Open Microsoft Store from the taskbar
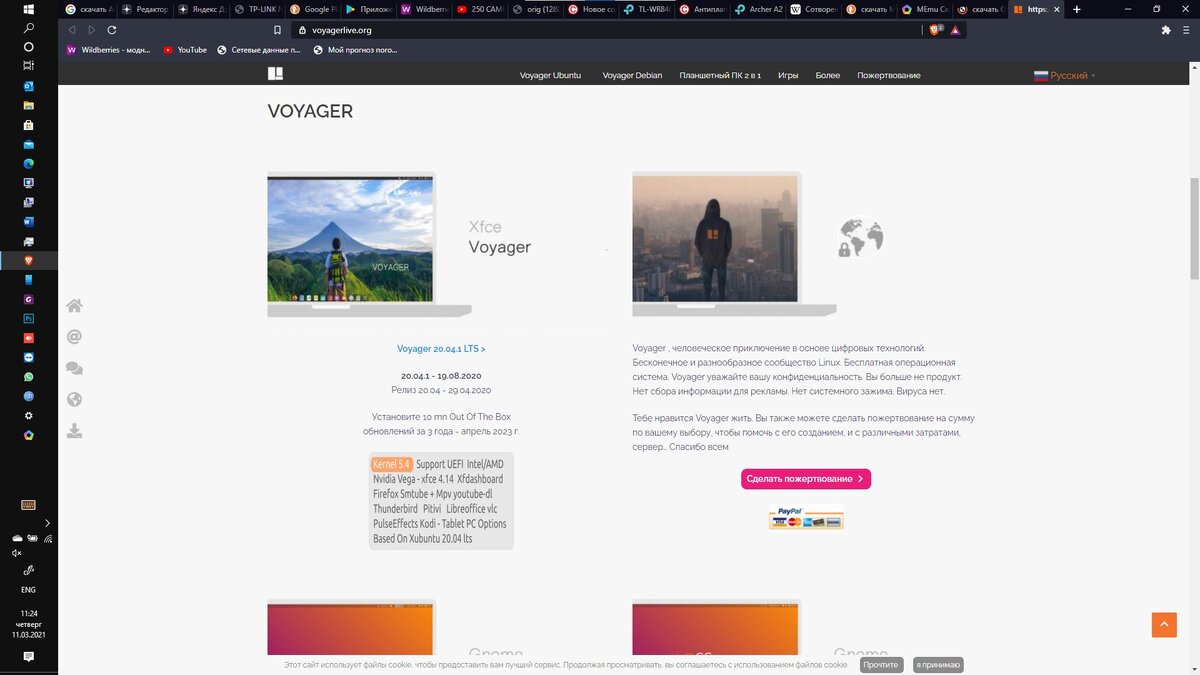 tap(28, 125)
